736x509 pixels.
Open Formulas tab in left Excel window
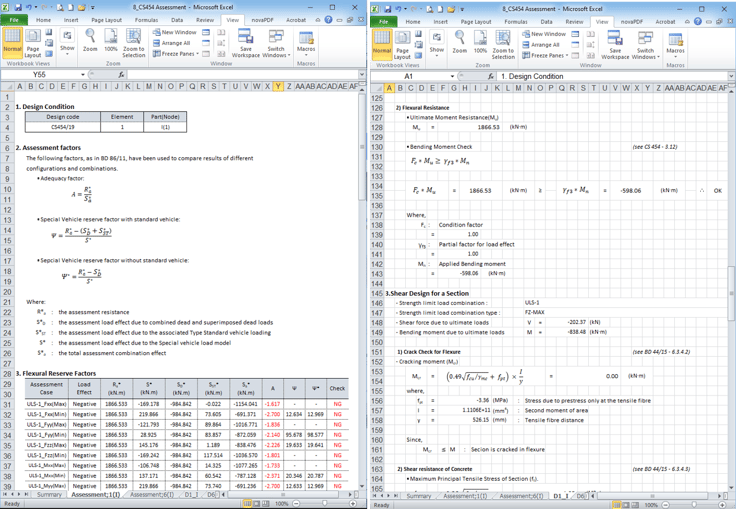coord(146,20)
